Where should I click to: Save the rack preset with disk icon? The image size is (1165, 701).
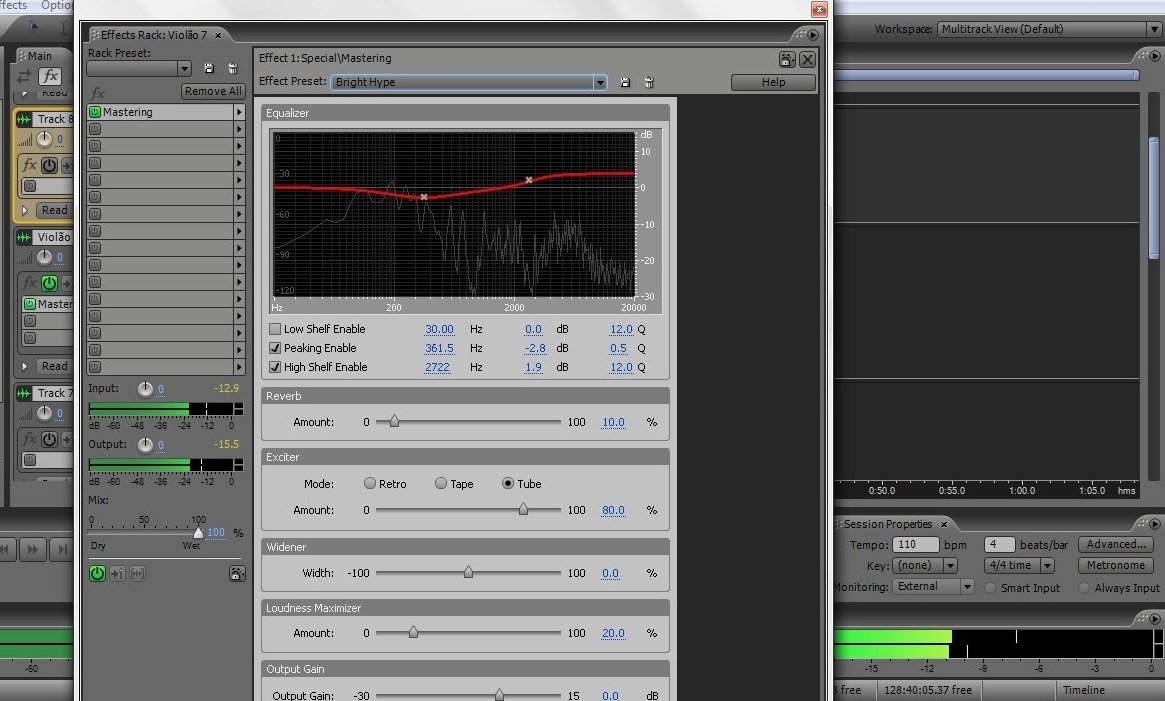[209, 68]
